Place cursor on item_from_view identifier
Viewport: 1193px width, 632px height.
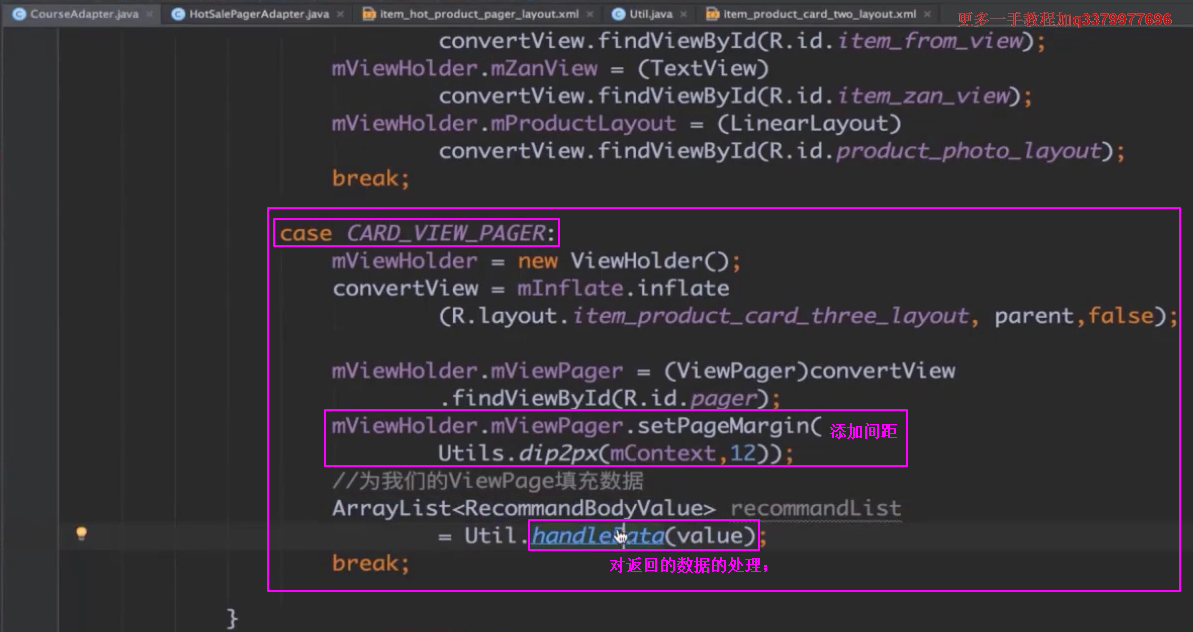pyautogui.click(x=929, y=41)
